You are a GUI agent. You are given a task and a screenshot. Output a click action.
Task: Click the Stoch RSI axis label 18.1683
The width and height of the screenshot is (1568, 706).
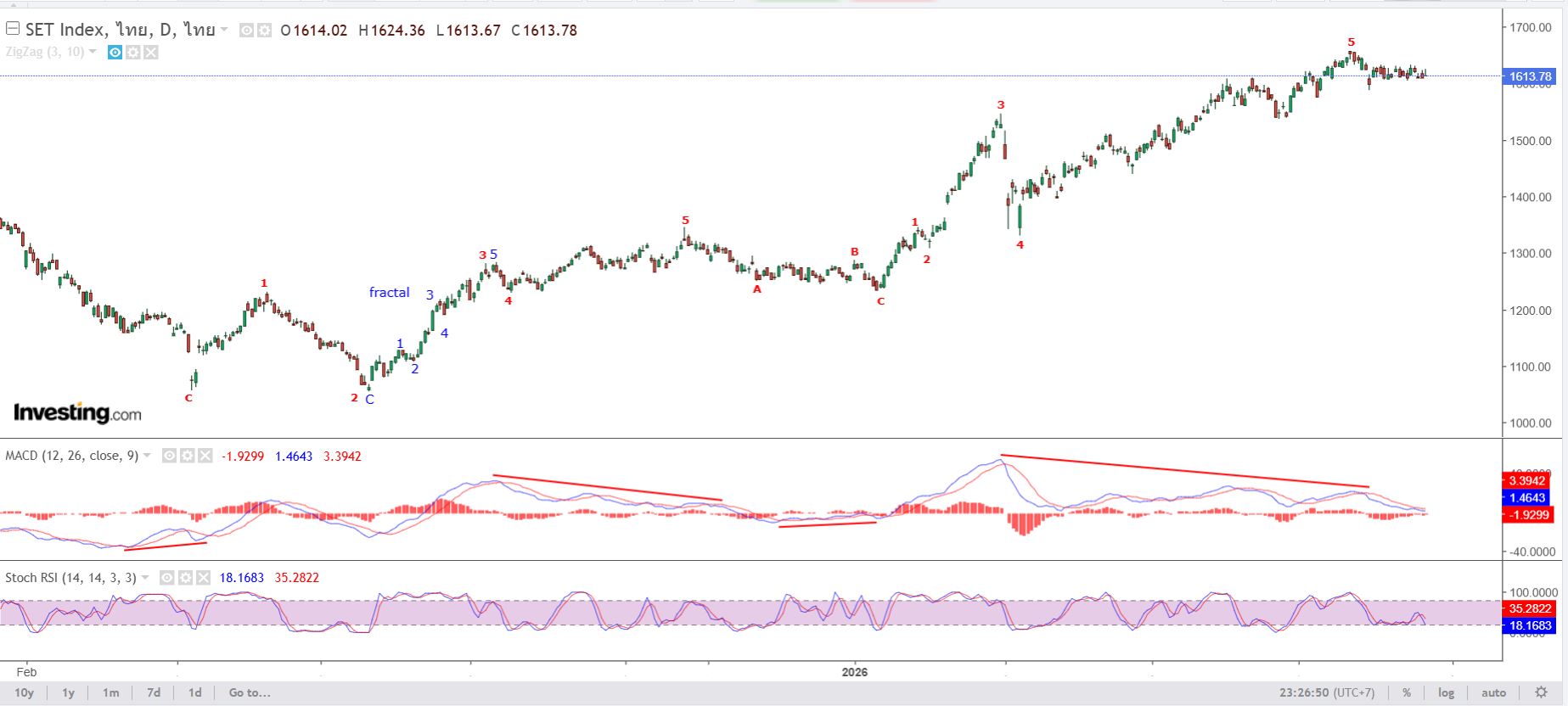pyautogui.click(x=1530, y=625)
